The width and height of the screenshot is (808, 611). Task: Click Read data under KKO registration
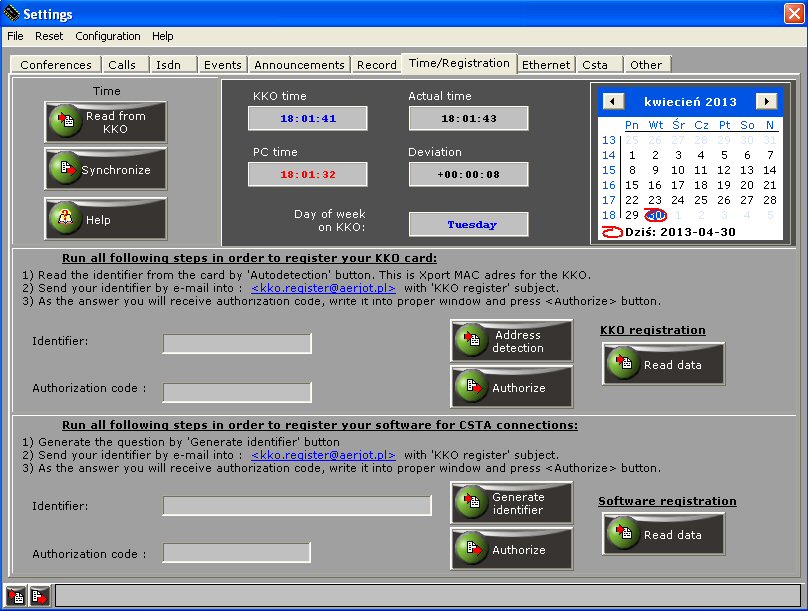click(x=664, y=364)
